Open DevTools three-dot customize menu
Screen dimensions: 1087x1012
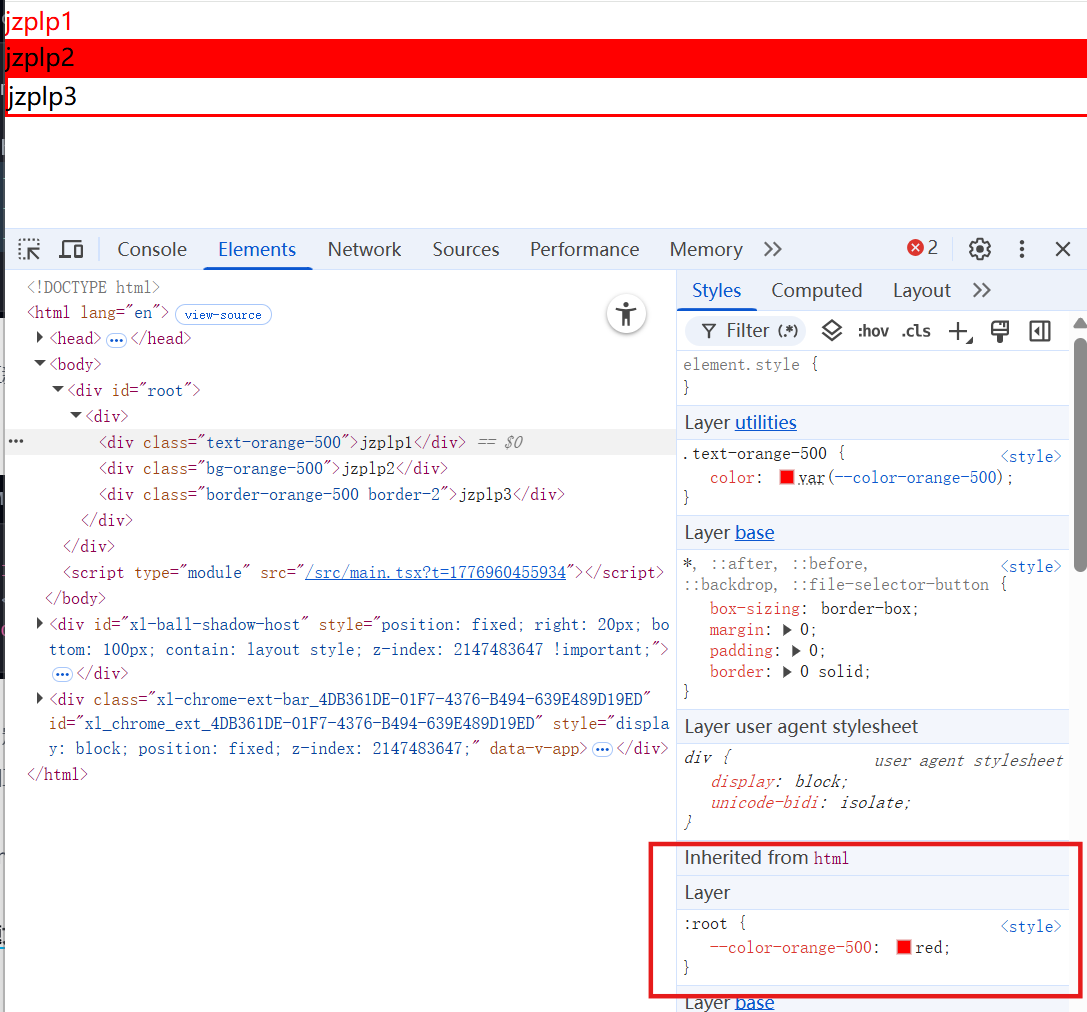[1022, 249]
